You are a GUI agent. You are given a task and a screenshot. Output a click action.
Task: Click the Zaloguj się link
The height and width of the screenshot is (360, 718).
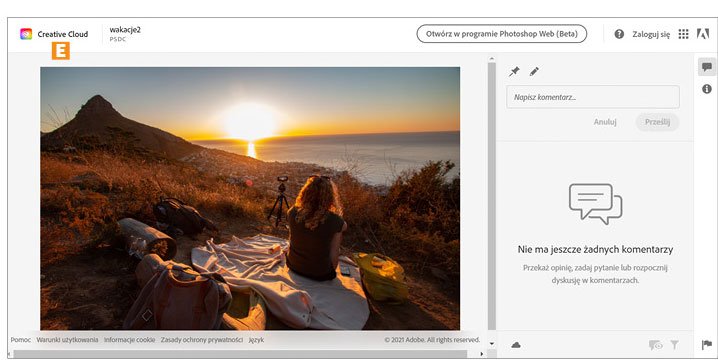(x=651, y=34)
